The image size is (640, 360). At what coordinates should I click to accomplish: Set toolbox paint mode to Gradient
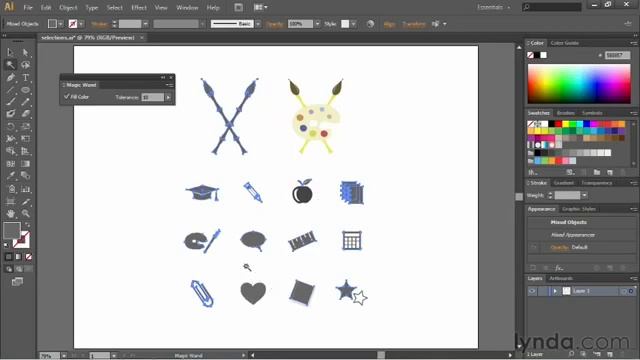[x=18, y=257]
